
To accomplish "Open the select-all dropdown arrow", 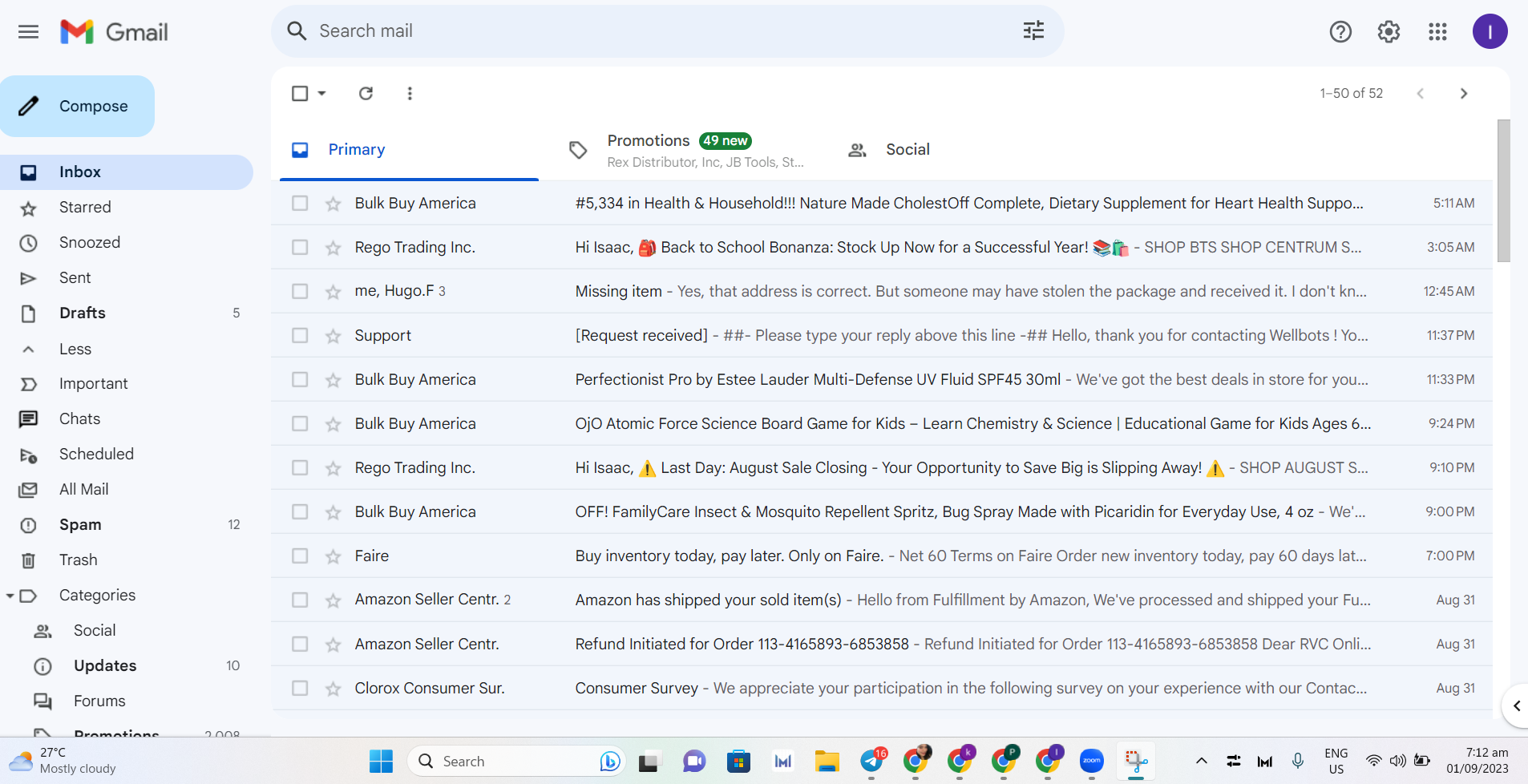I will (322, 93).
